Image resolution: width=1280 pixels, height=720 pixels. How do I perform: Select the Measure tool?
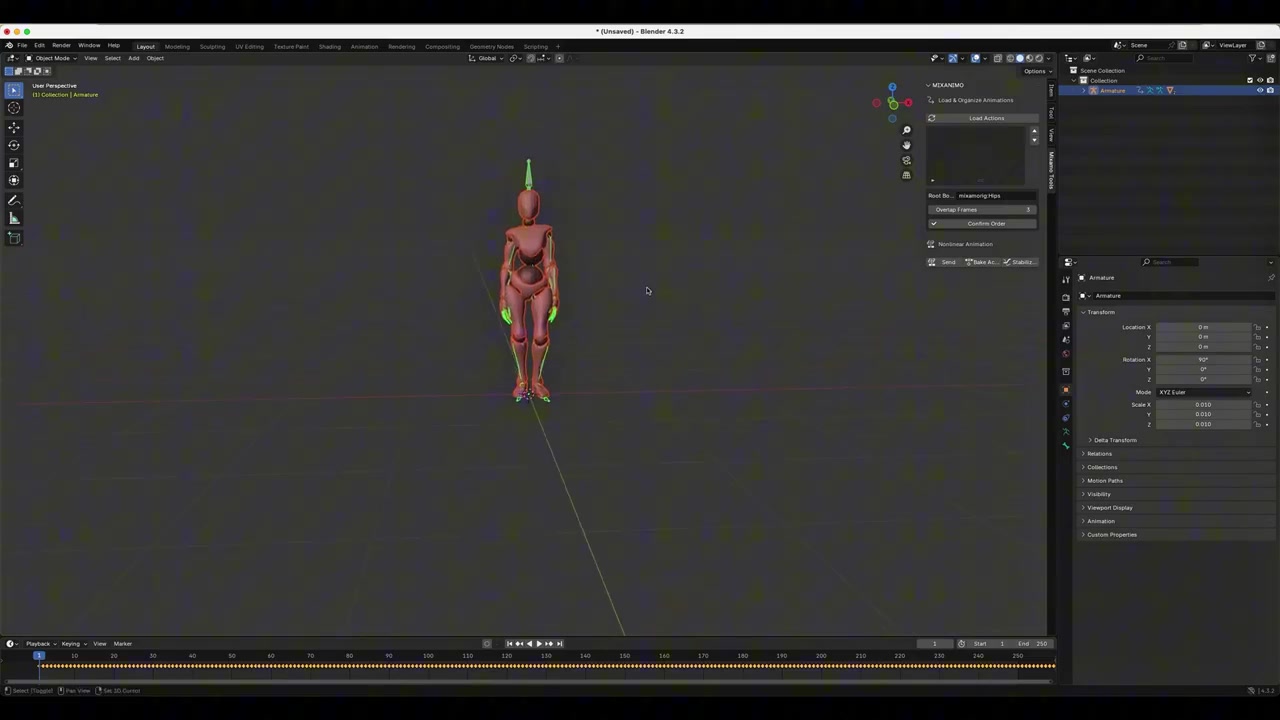click(x=14, y=219)
